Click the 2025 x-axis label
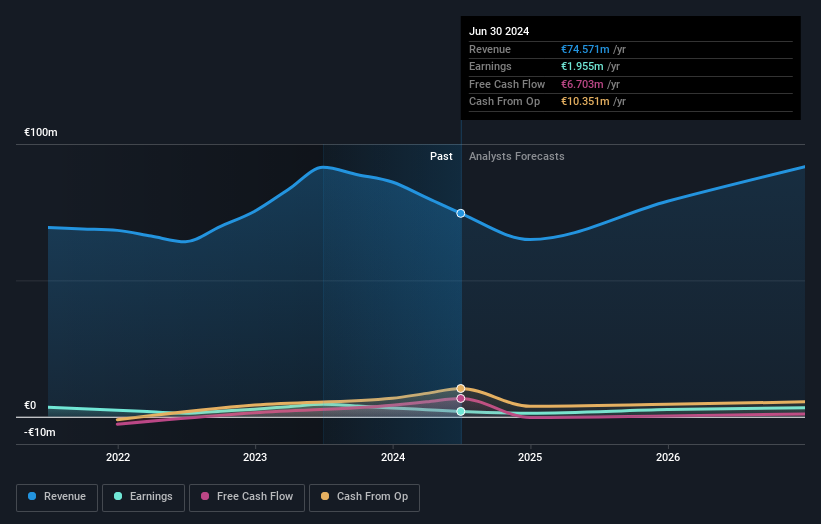Image resolution: width=821 pixels, height=524 pixels. tap(530, 457)
